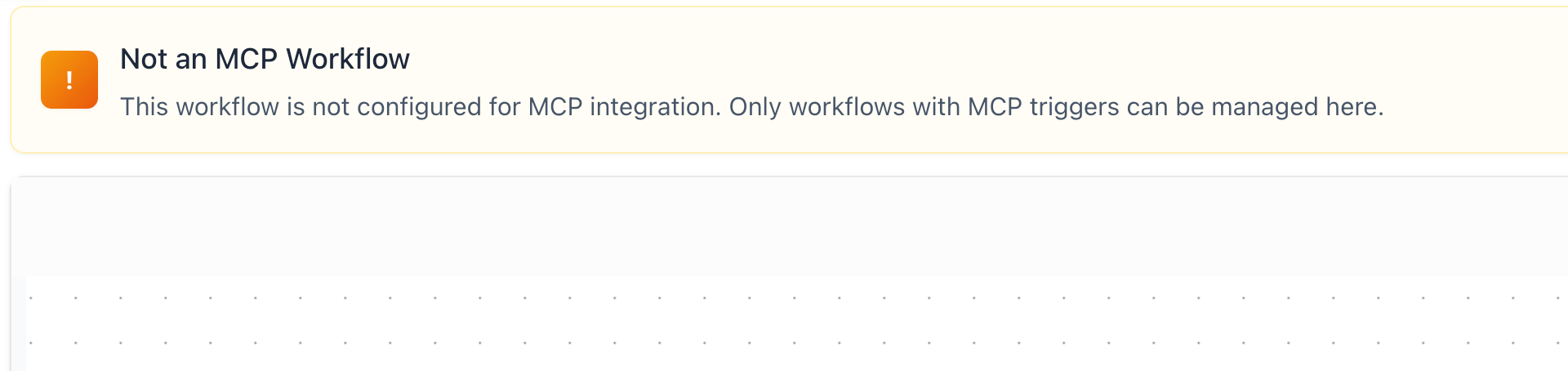The image size is (1568, 371).
Task: Click the MCP integration description text
Action: pyautogui.click(x=751, y=107)
